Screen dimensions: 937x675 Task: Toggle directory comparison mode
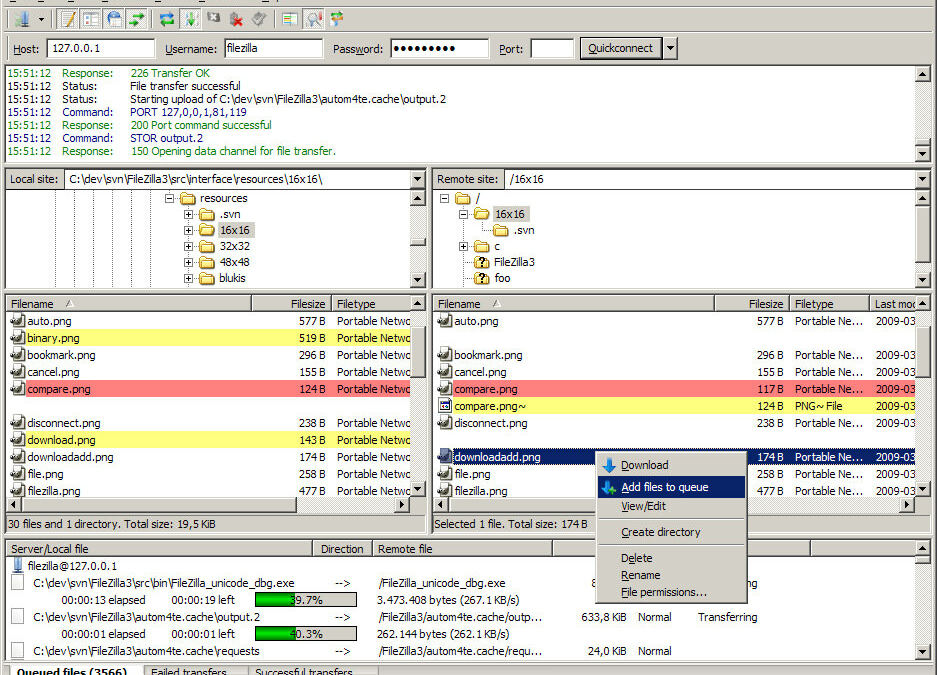[313, 18]
